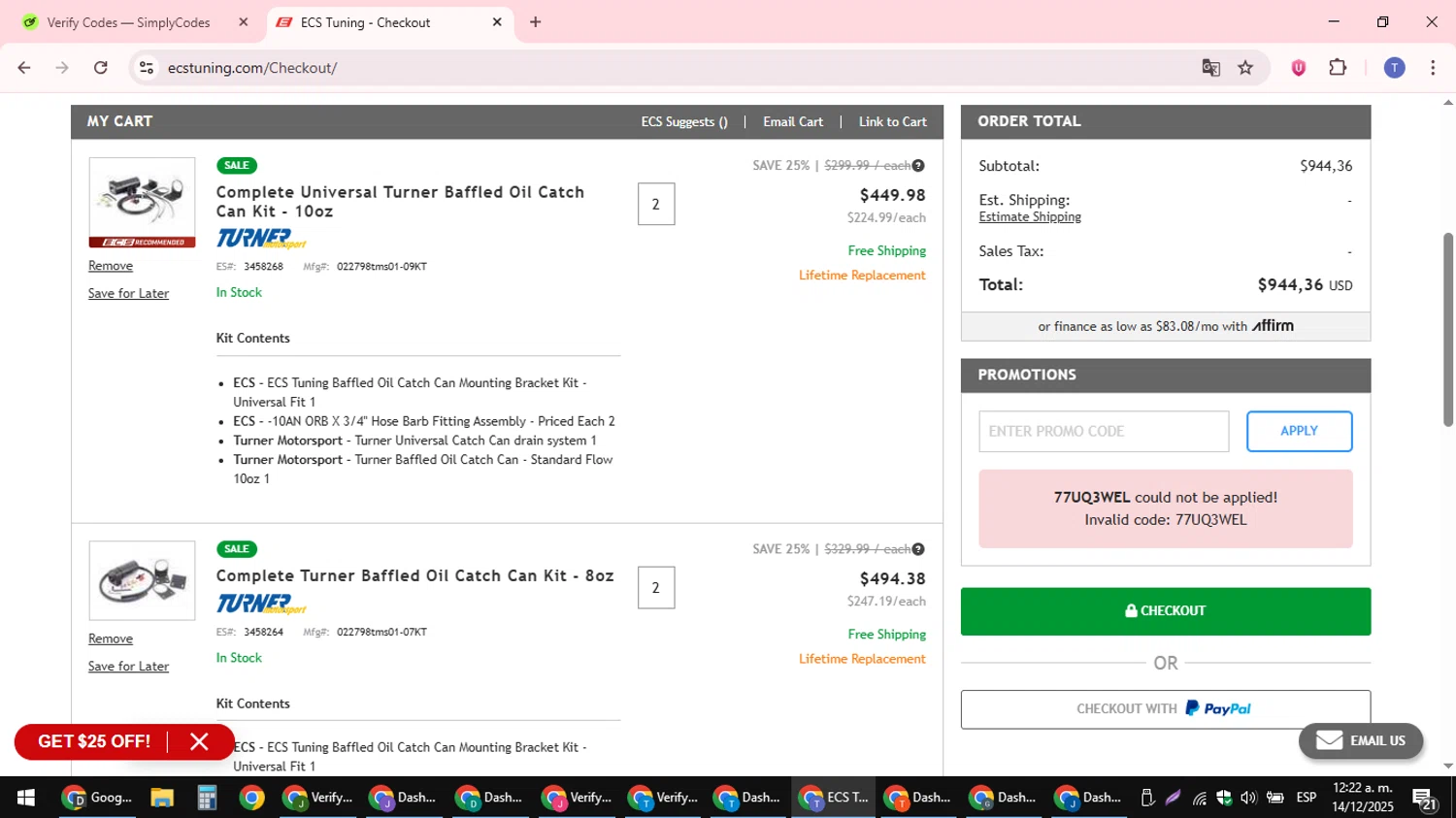Go back to the previous page

pyautogui.click(x=24, y=68)
